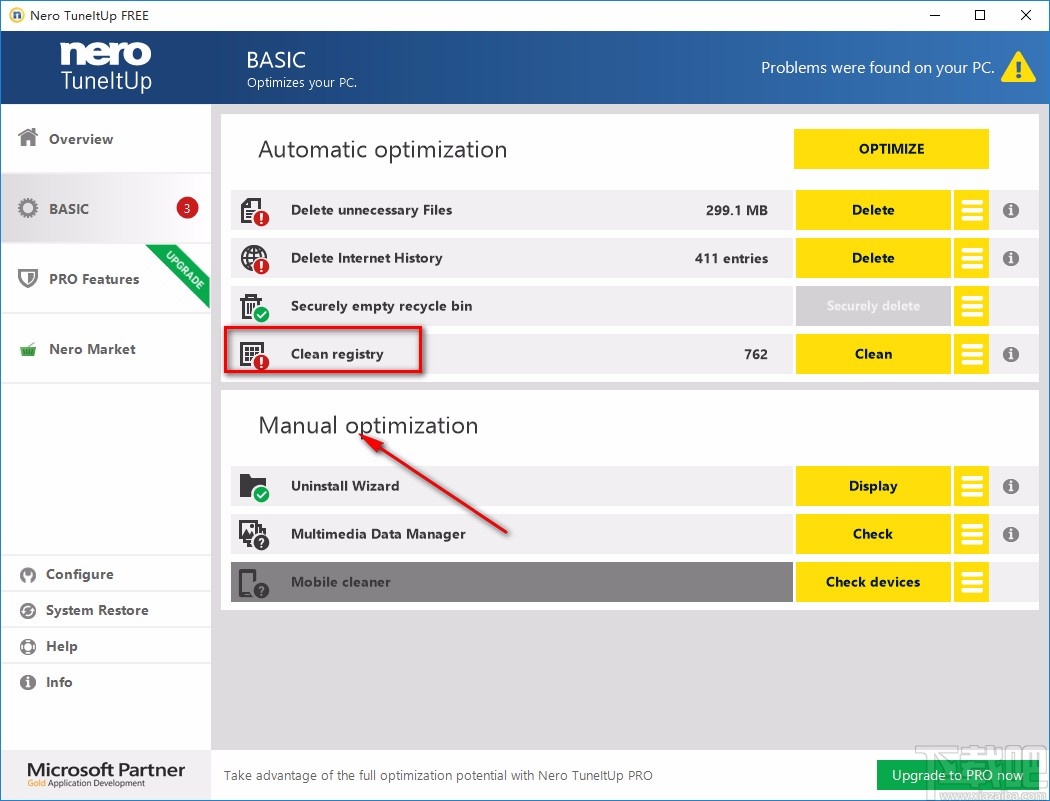Click the System Restore icon
The image size is (1050, 801).
click(x=28, y=611)
